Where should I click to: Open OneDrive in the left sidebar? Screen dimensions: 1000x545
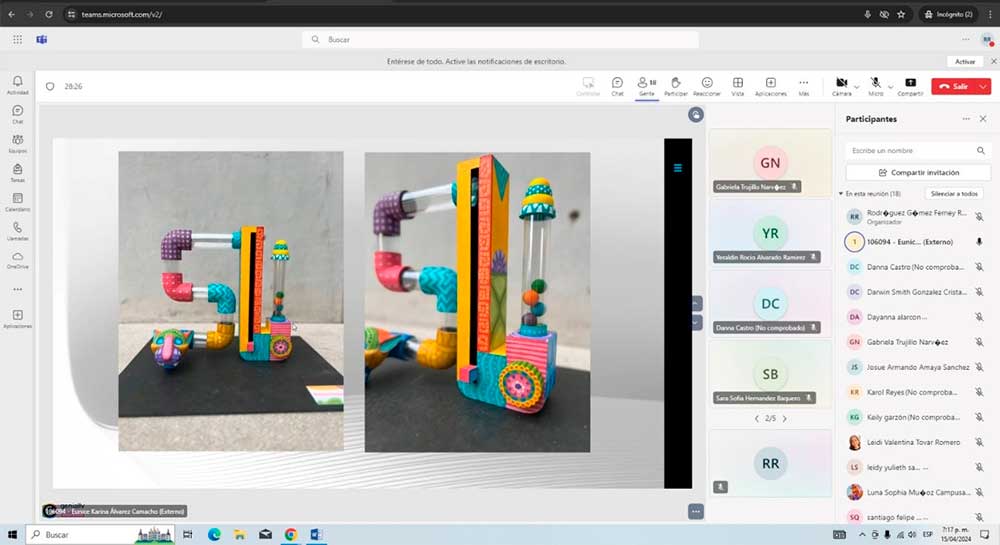pos(17,259)
